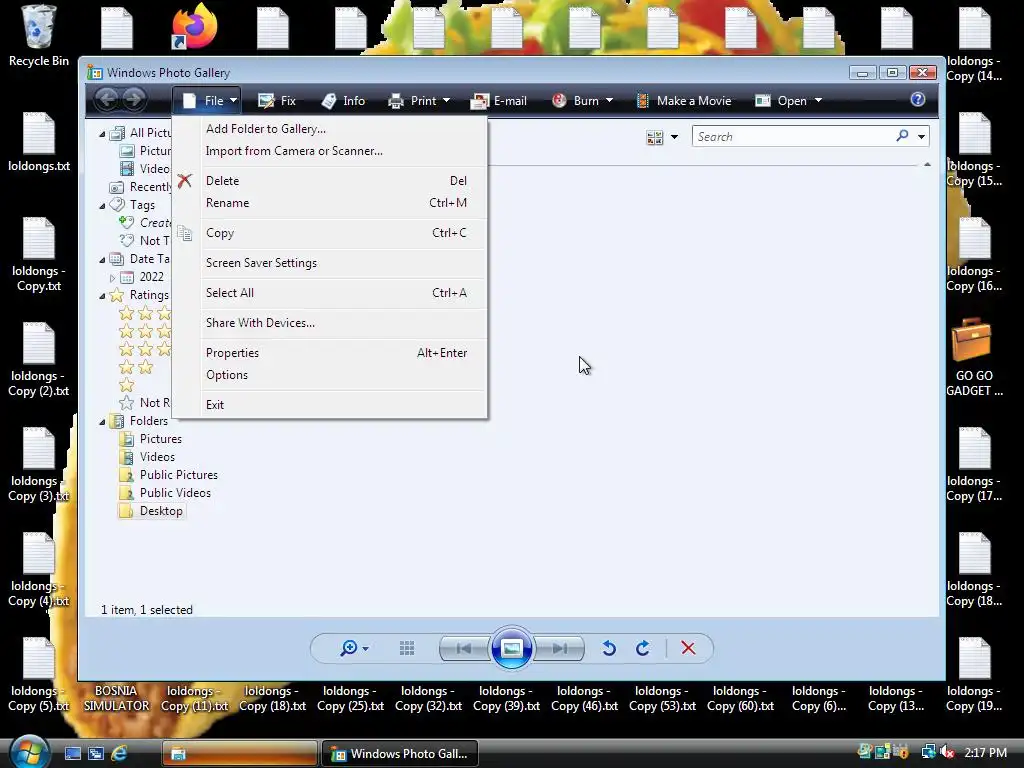Select the 2022 date item
This screenshot has height=768, width=1024.
point(142,277)
